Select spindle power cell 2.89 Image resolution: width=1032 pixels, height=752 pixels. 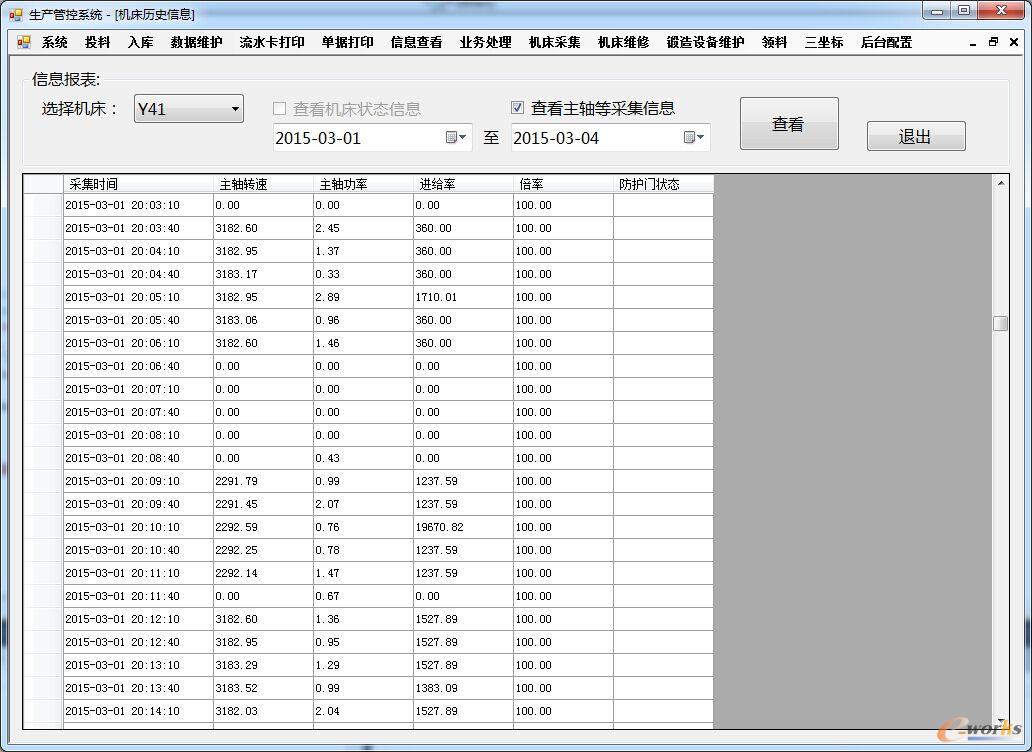click(363, 297)
